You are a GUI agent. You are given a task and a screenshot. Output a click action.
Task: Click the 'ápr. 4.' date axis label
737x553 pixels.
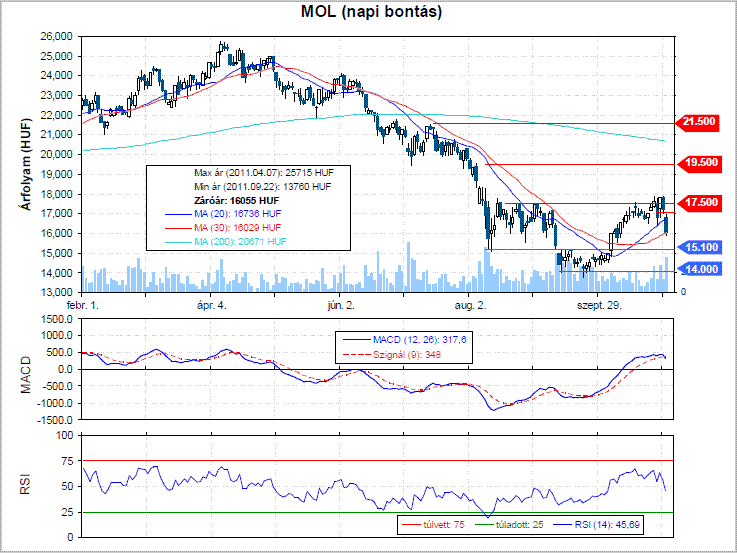(x=212, y=305)
